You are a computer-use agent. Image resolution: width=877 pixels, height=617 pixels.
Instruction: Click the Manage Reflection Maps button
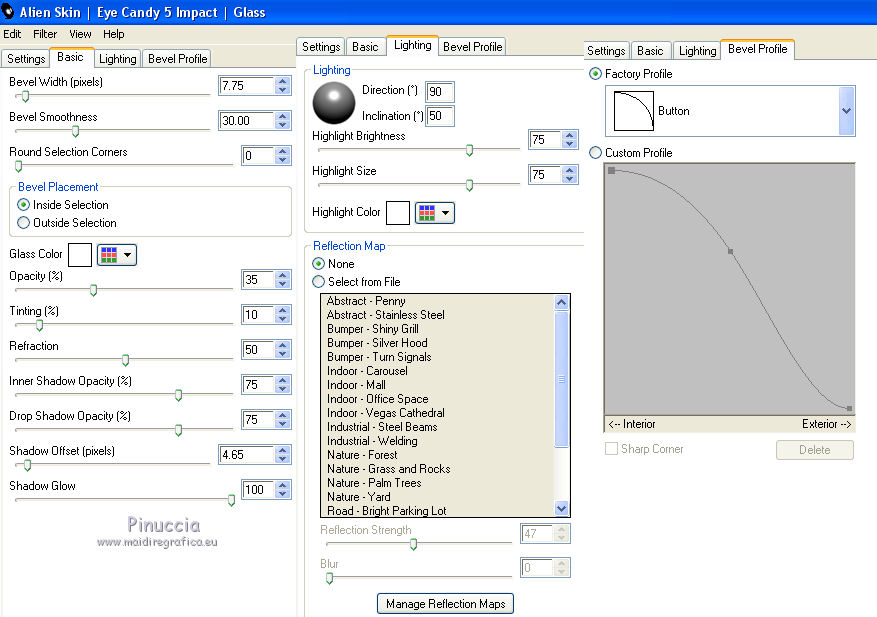(445, 603)
